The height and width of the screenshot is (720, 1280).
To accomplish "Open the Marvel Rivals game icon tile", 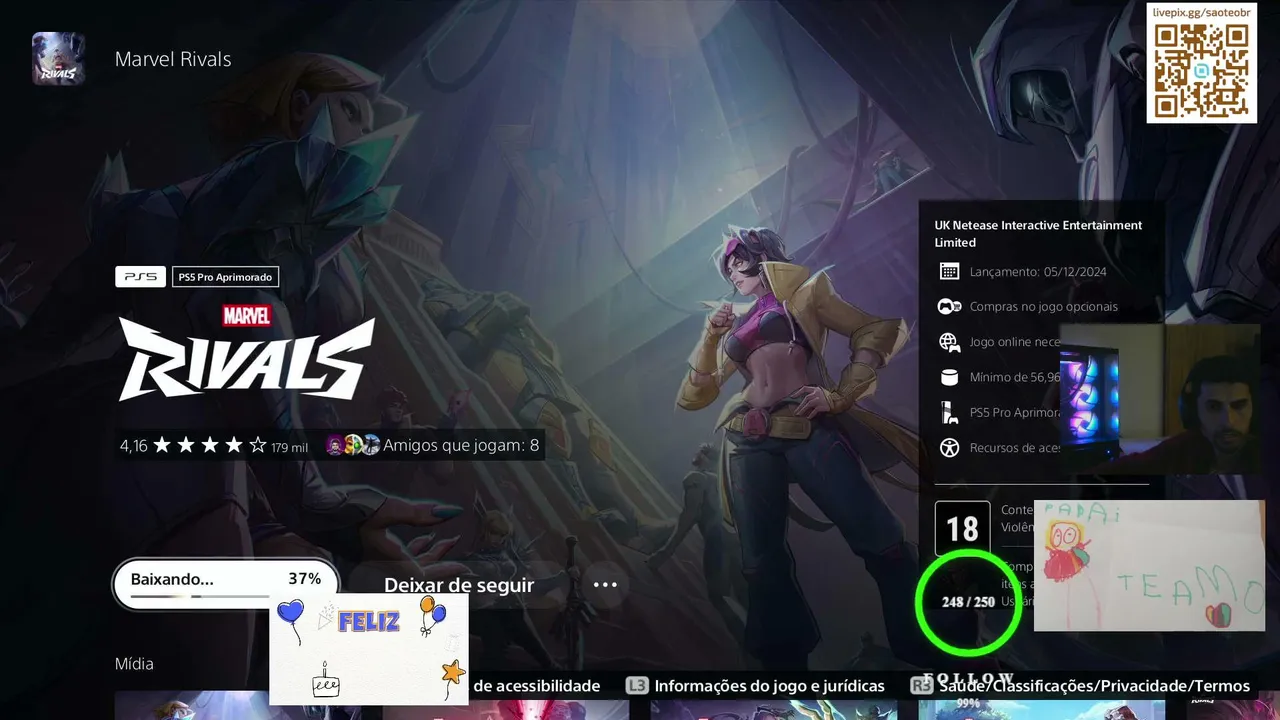I will click(x=58, y=58).
